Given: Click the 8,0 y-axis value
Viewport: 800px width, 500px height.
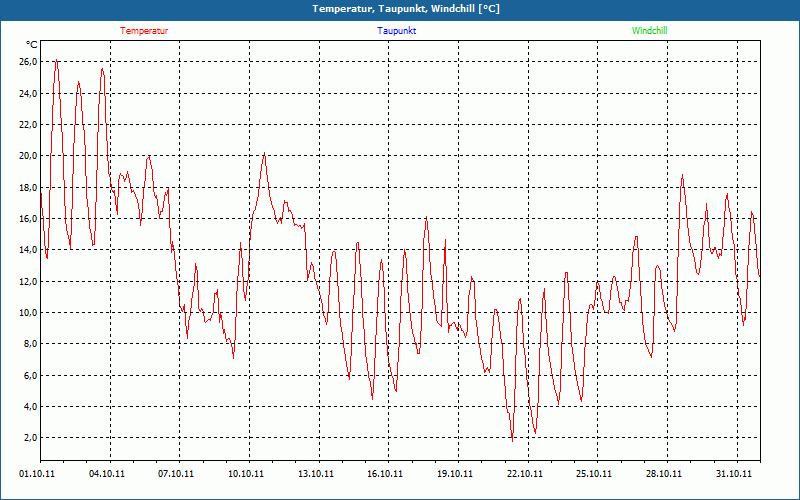Looking at the screenshot, I should [x=30, y=344].
